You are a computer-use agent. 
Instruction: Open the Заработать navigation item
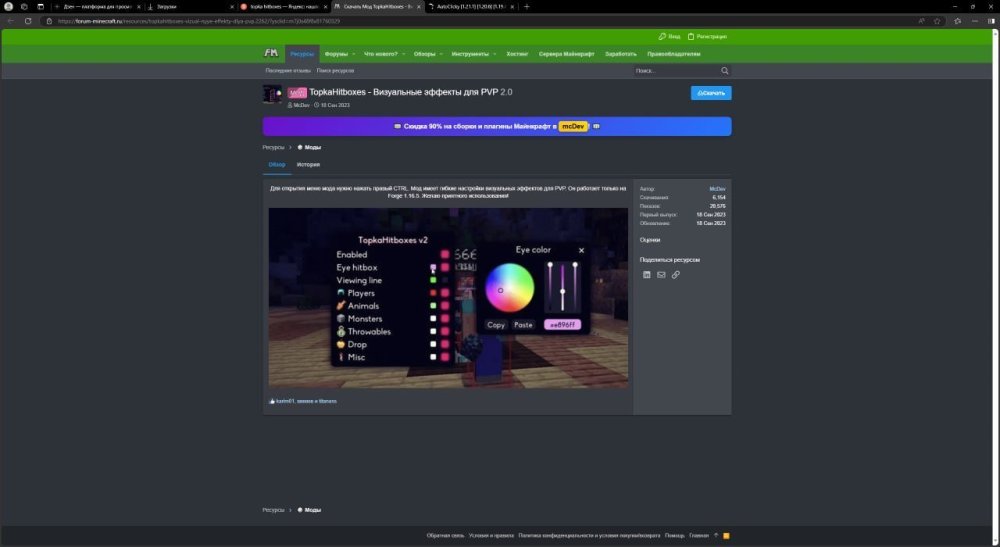click(621, 54)
